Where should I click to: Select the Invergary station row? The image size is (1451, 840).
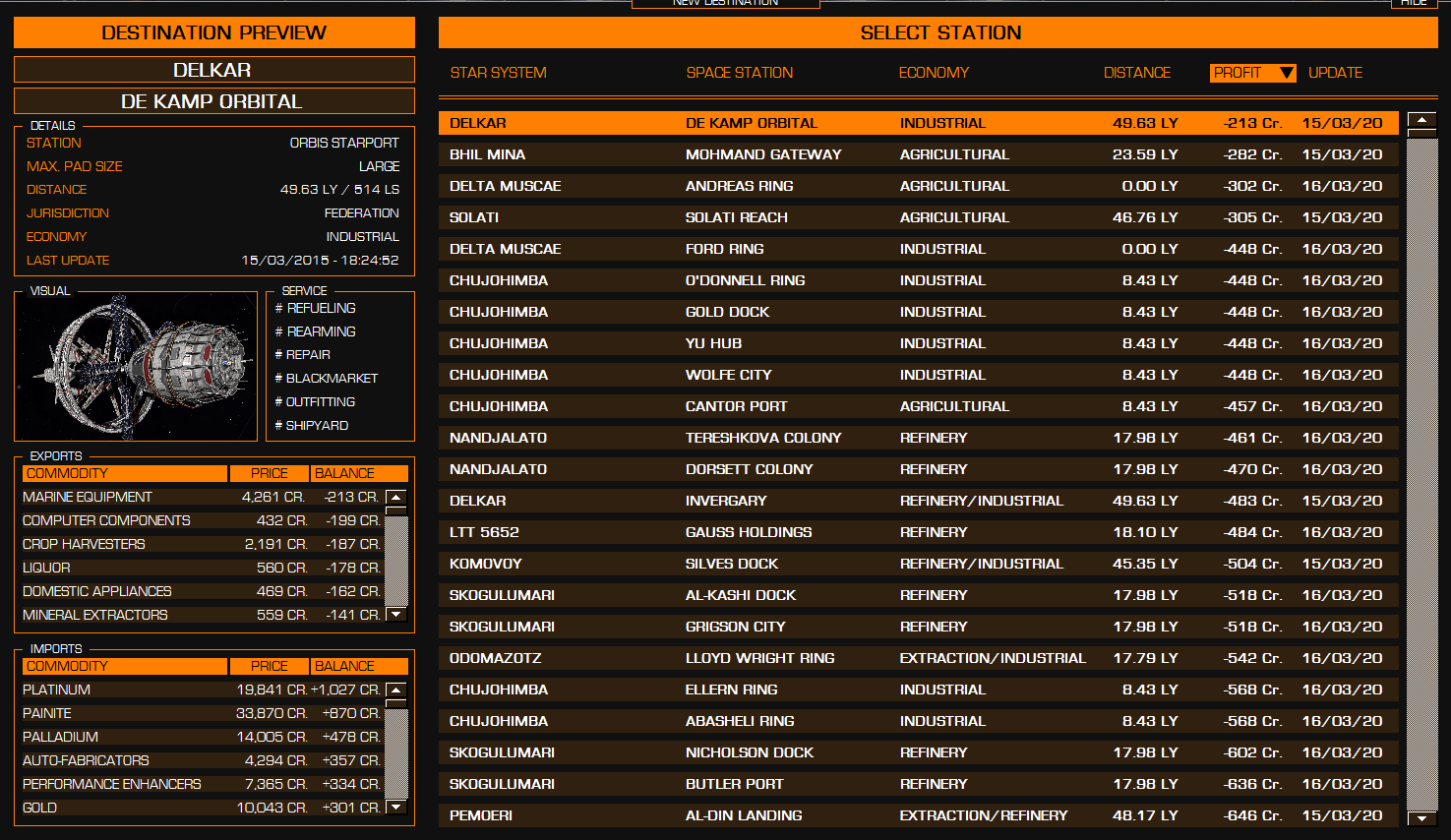click(x=918, y=501)
